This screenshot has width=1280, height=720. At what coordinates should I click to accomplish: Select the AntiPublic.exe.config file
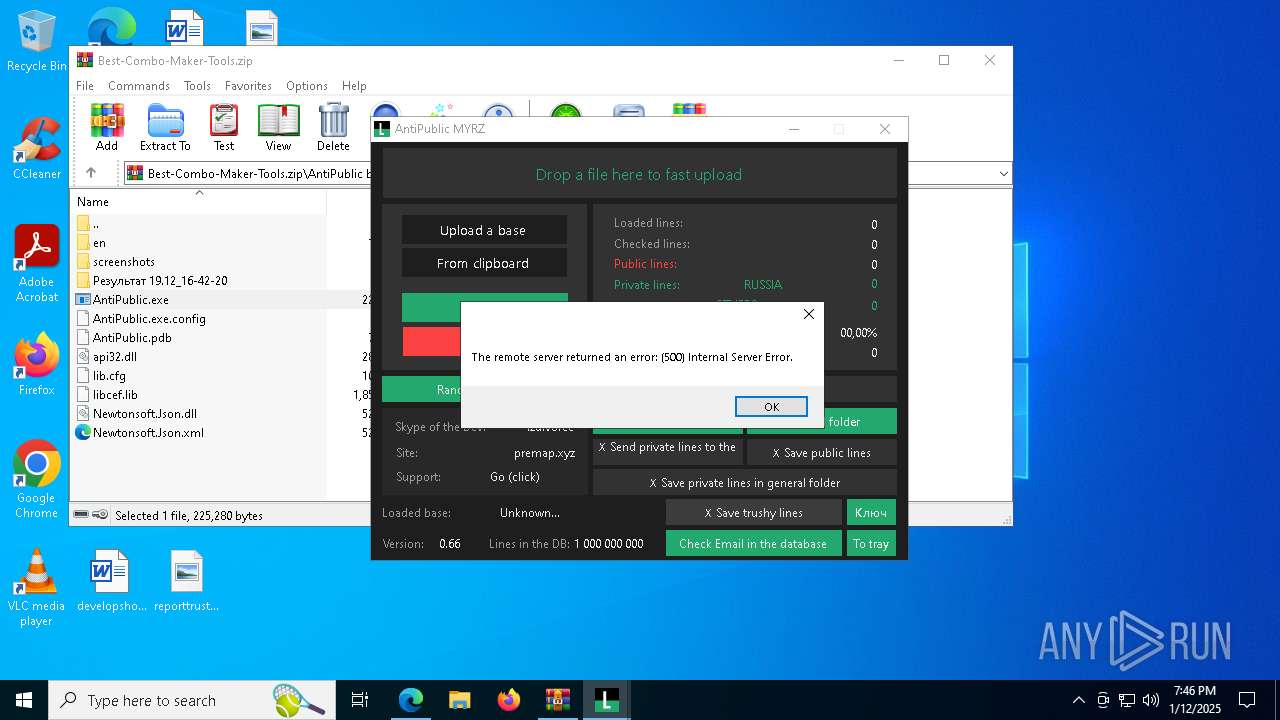pyautogui.click(x=149, y=318)
